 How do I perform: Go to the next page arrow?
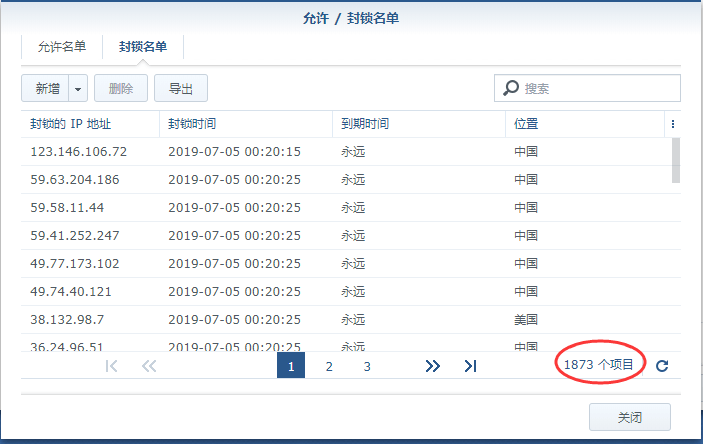[x=432, y=366]
